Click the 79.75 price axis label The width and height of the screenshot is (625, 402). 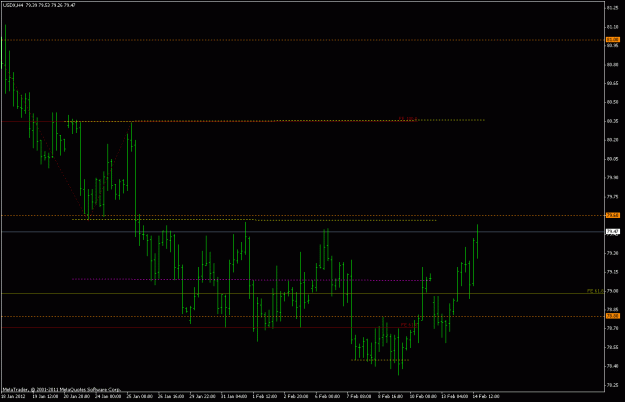tap(613, 197)
